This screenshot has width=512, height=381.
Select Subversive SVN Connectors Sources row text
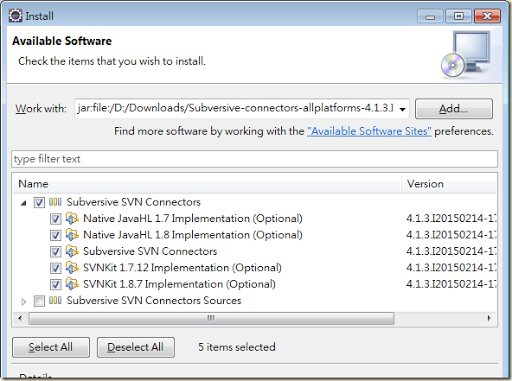(154, 301)
